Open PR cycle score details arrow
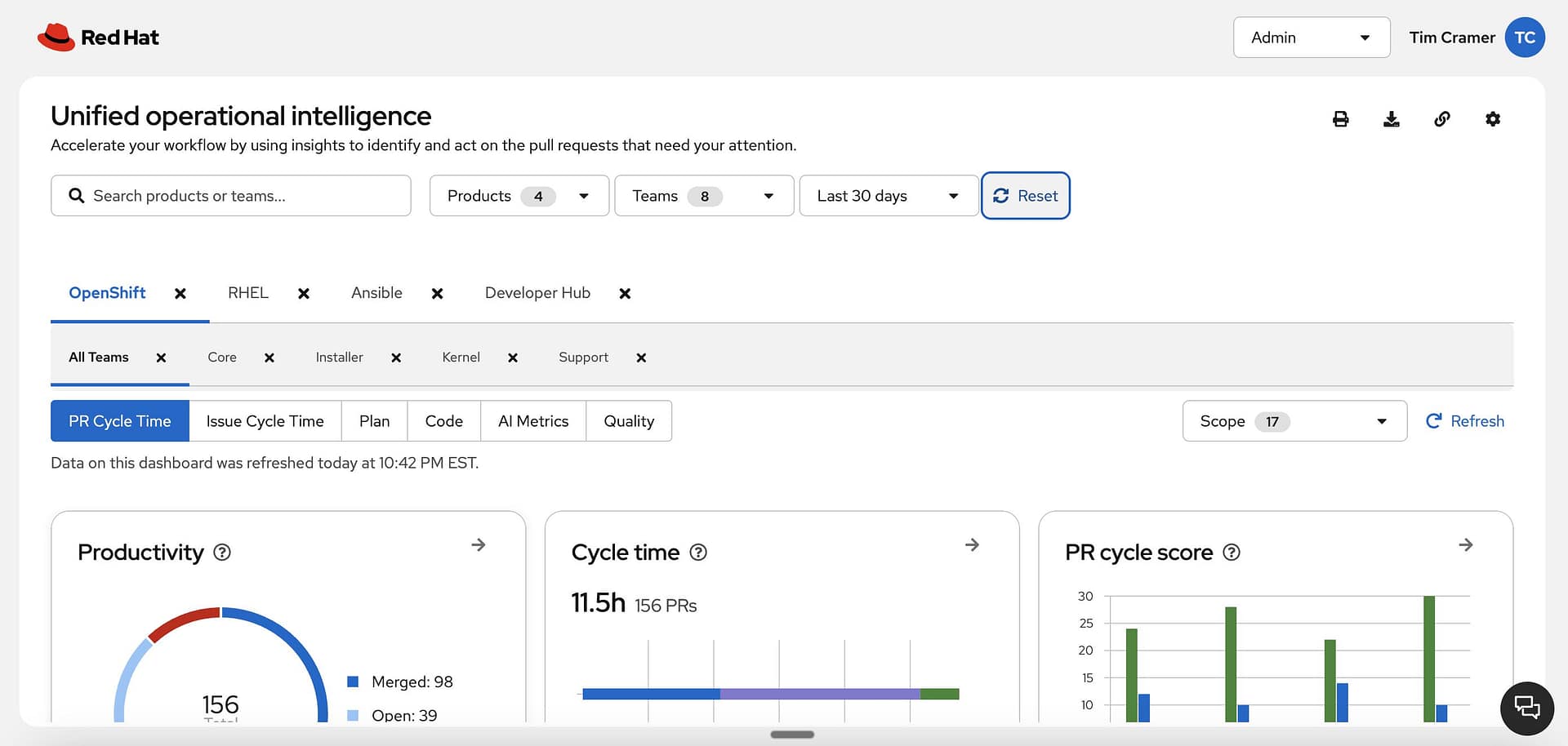Image resolution: width=1568 pixels, height=746 pixels. pyautogui.click(x=1466, y=544)
